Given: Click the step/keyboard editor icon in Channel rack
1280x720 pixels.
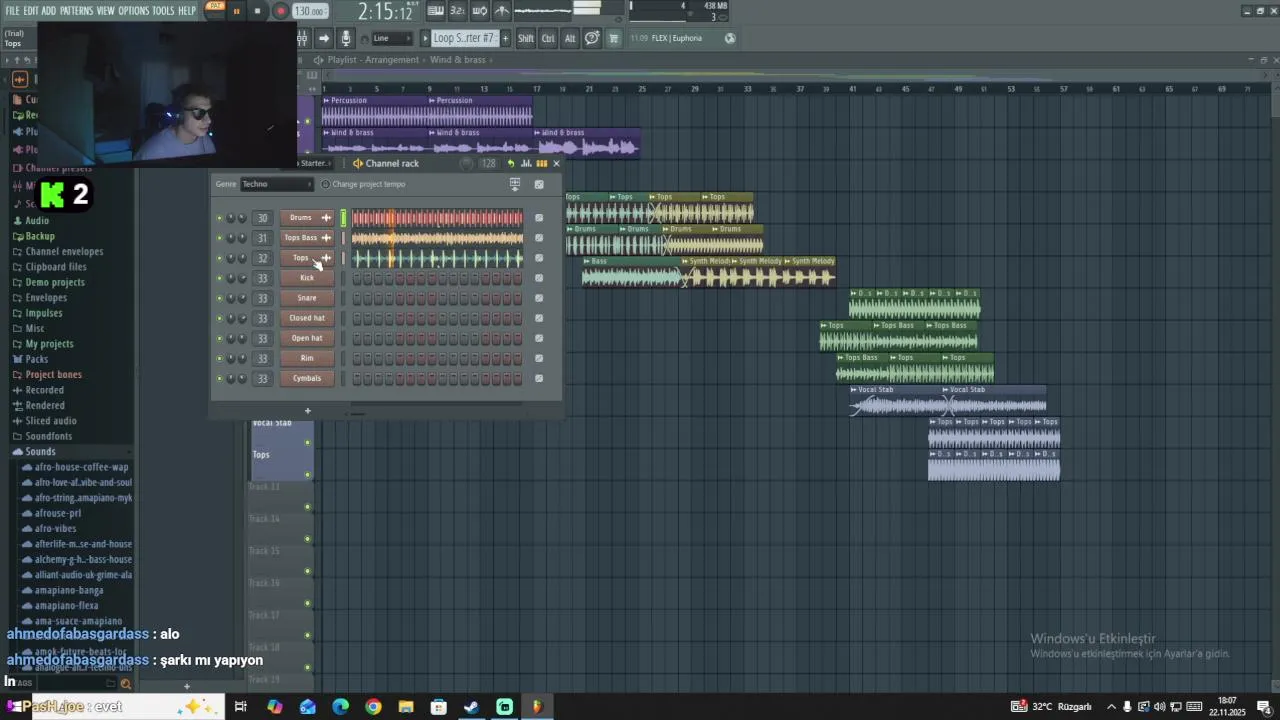Looking at the screenshot, I should (541, 163).
